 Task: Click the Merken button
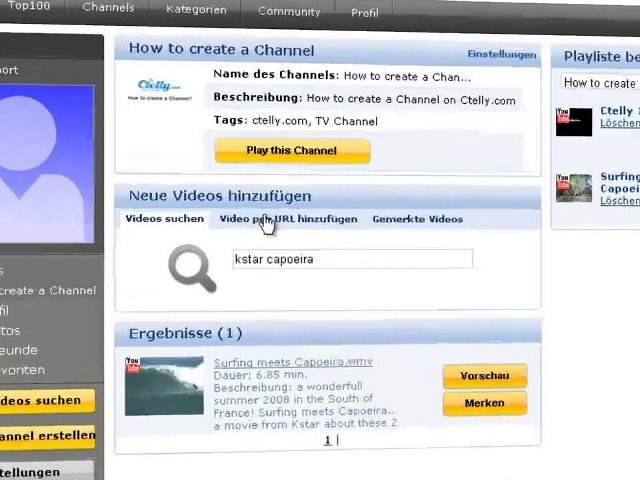[484, 403]
